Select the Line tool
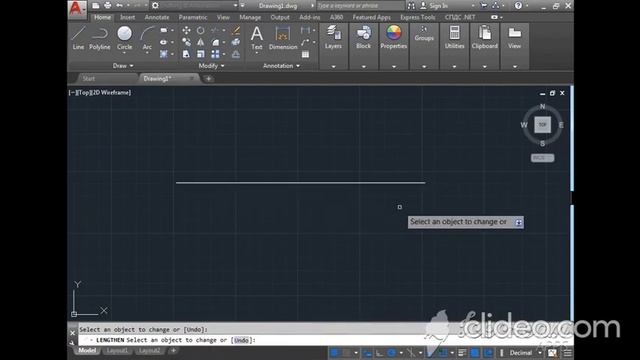The height and width of the screenshot is (360, 640). (x=78, y=38)
